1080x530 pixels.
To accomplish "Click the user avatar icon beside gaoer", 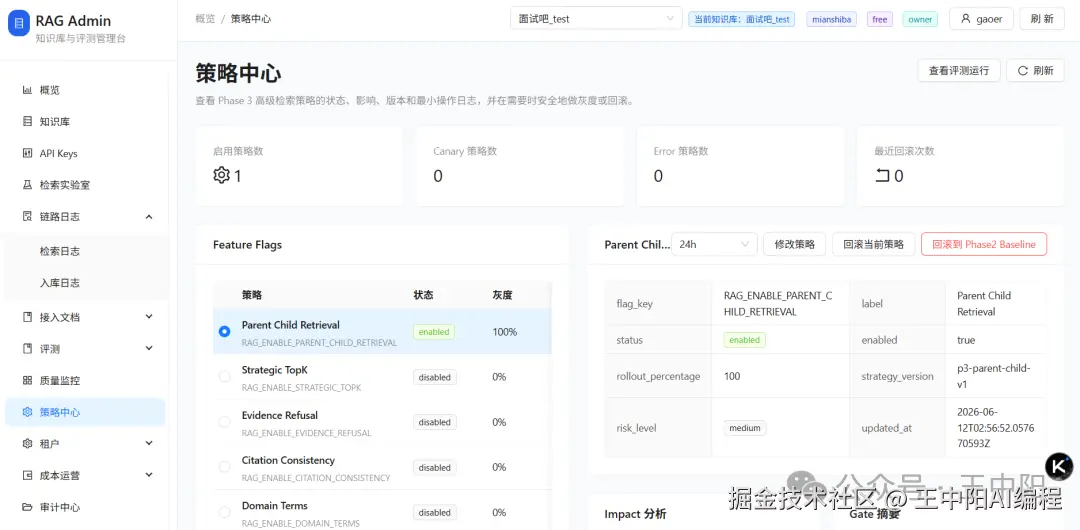I will [x=966, y=19].
